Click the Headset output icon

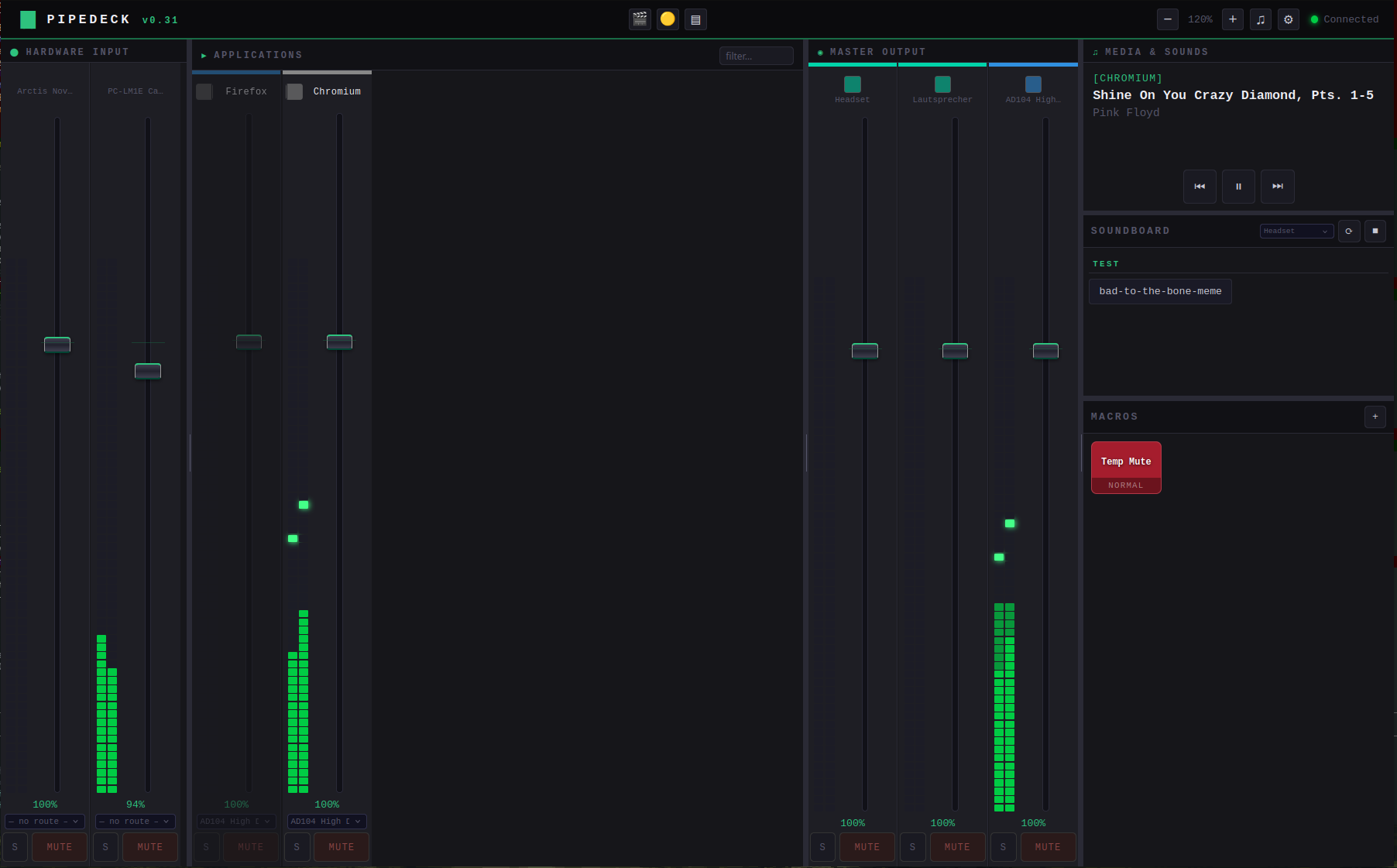click(x=853, y=84)
